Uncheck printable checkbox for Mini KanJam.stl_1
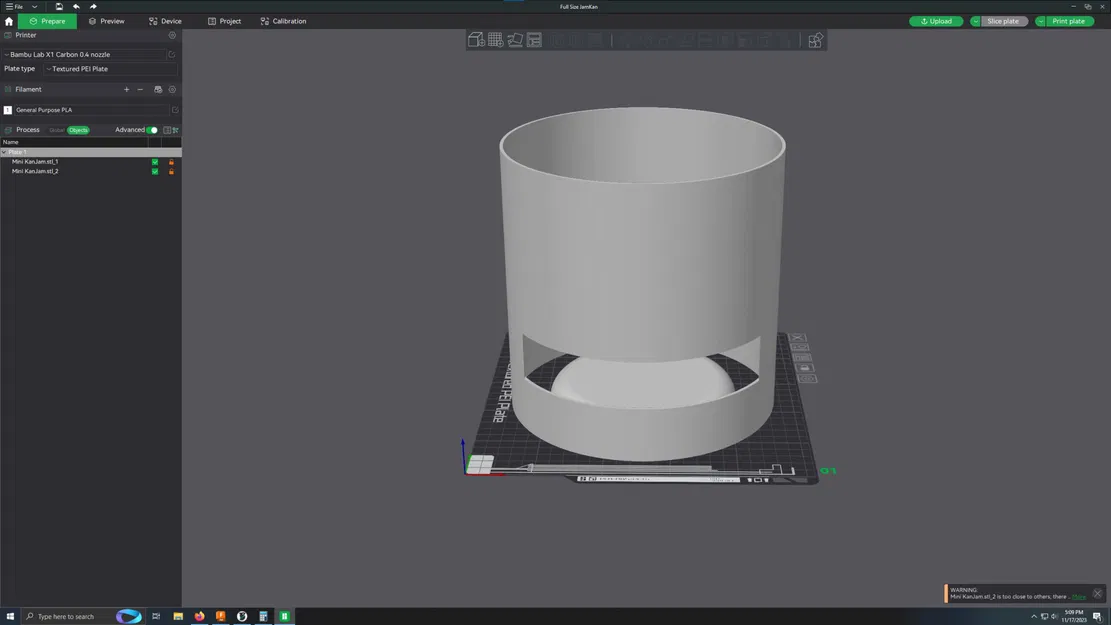The height and width of the screenshot is (625, 1111). [155, 162]
